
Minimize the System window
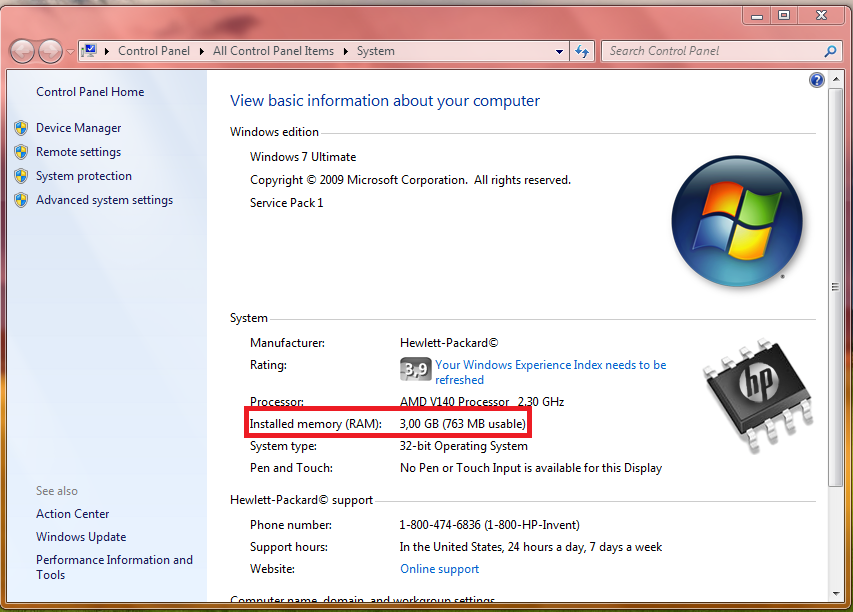tap(757, 16)
